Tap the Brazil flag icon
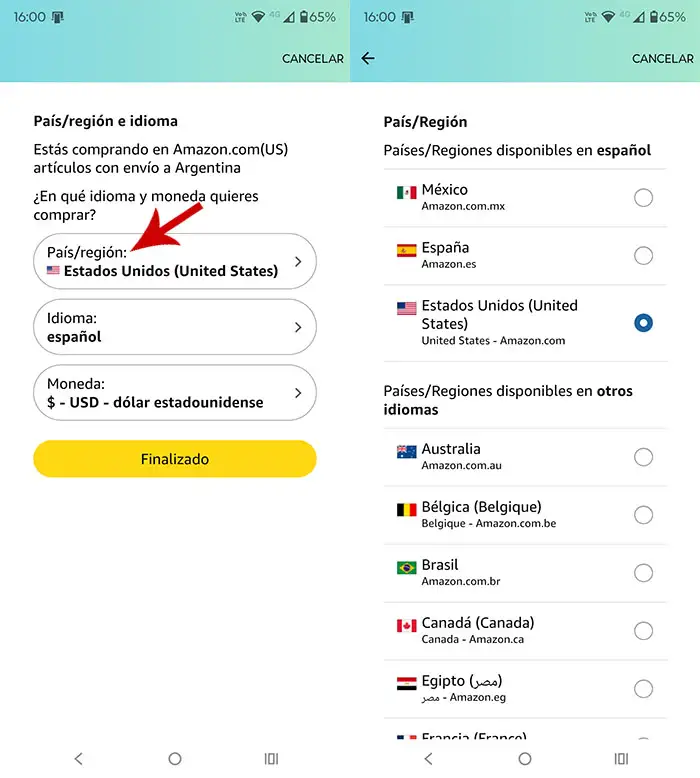700x778 pixels. (x=406, y=568)
